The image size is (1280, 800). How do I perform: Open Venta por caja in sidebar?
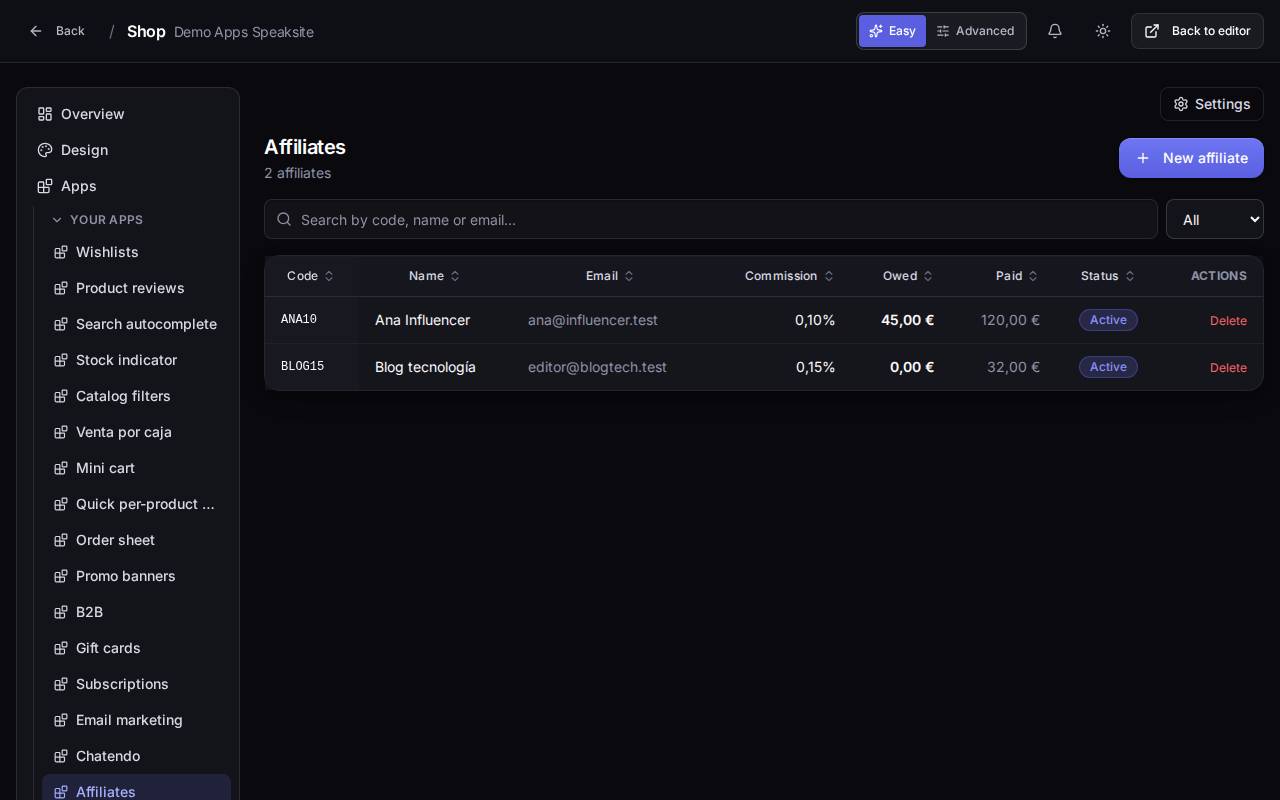136,432
